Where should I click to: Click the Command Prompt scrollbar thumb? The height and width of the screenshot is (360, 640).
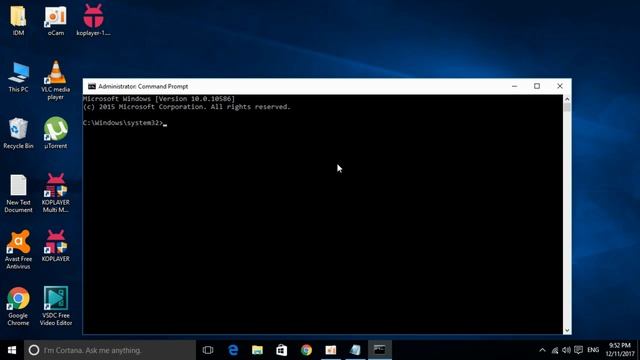pyautogui.click(x=567, y=108)
